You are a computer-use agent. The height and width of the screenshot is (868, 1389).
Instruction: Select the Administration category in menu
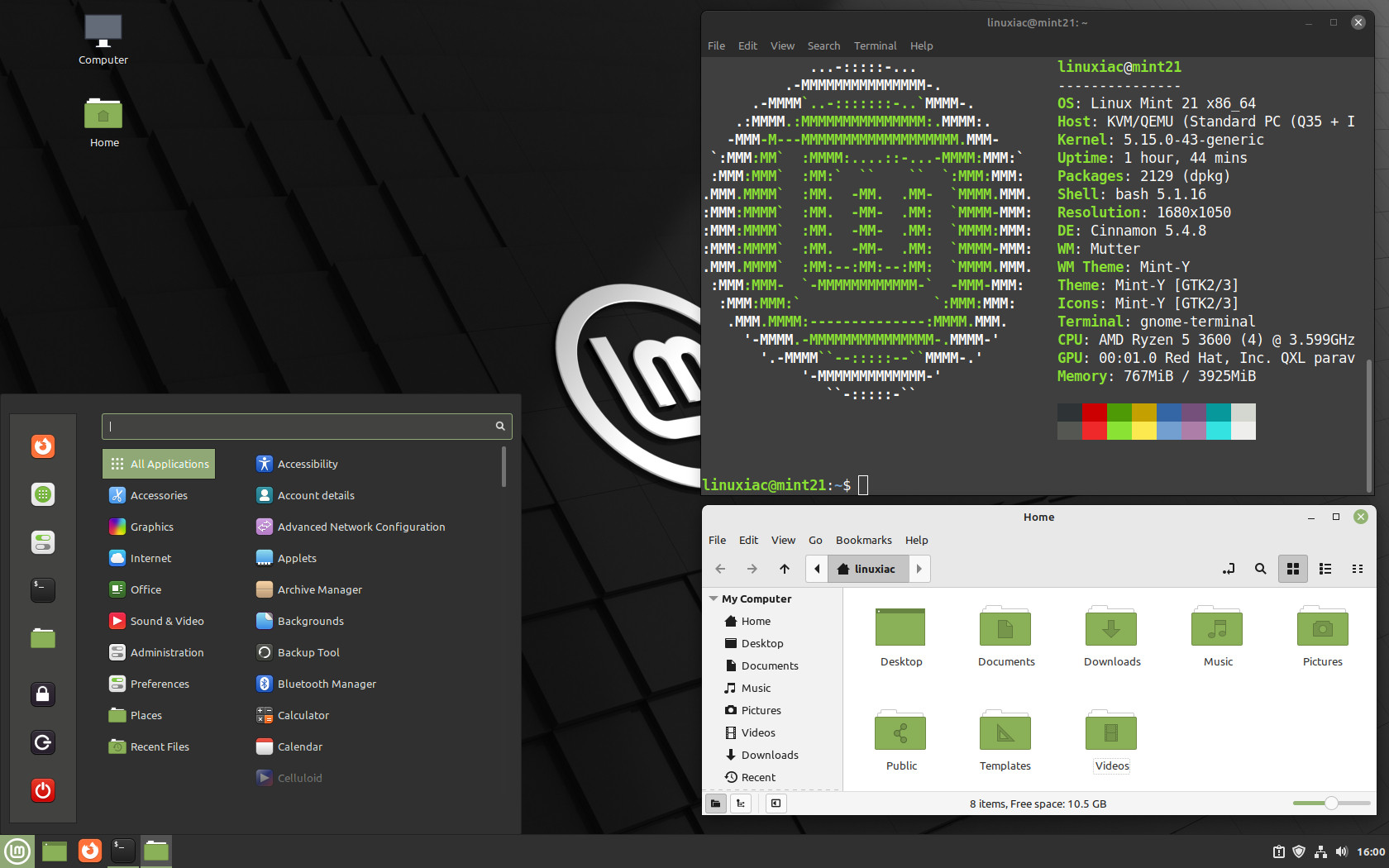(159, 652)
